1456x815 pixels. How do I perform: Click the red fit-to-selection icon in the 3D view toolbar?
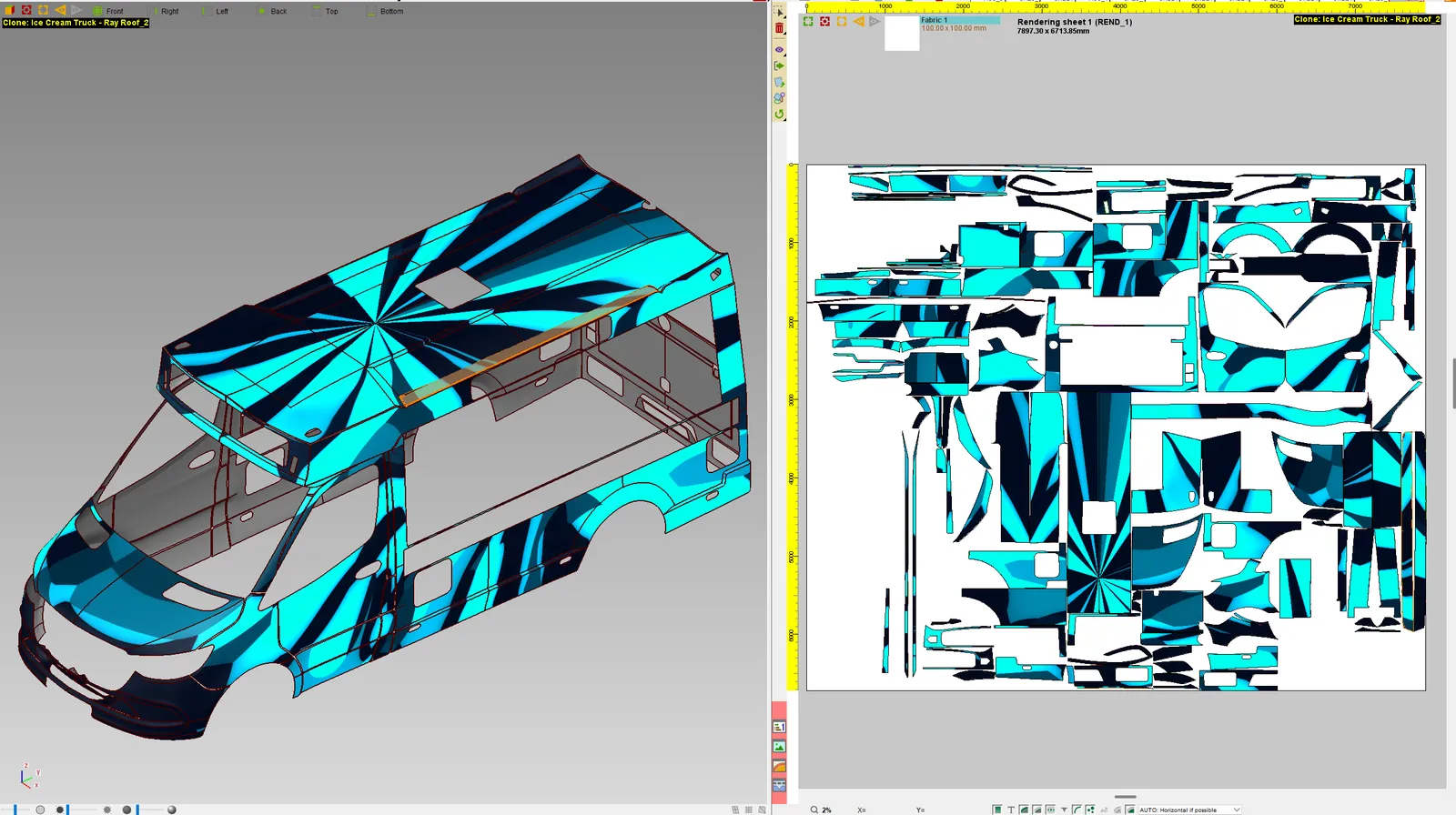[x=26, y=10]
